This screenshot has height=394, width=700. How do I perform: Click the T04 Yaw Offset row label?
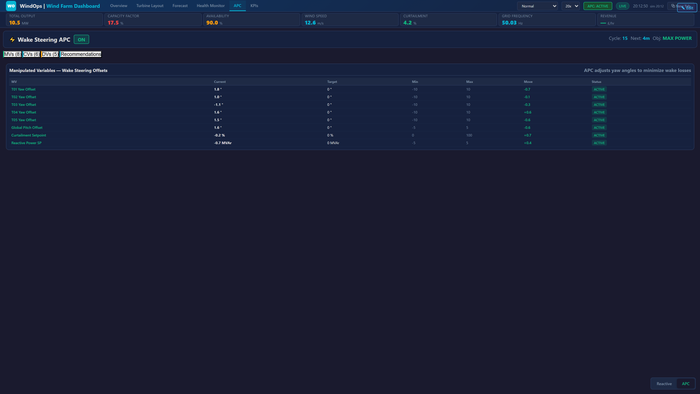point(24,112)
